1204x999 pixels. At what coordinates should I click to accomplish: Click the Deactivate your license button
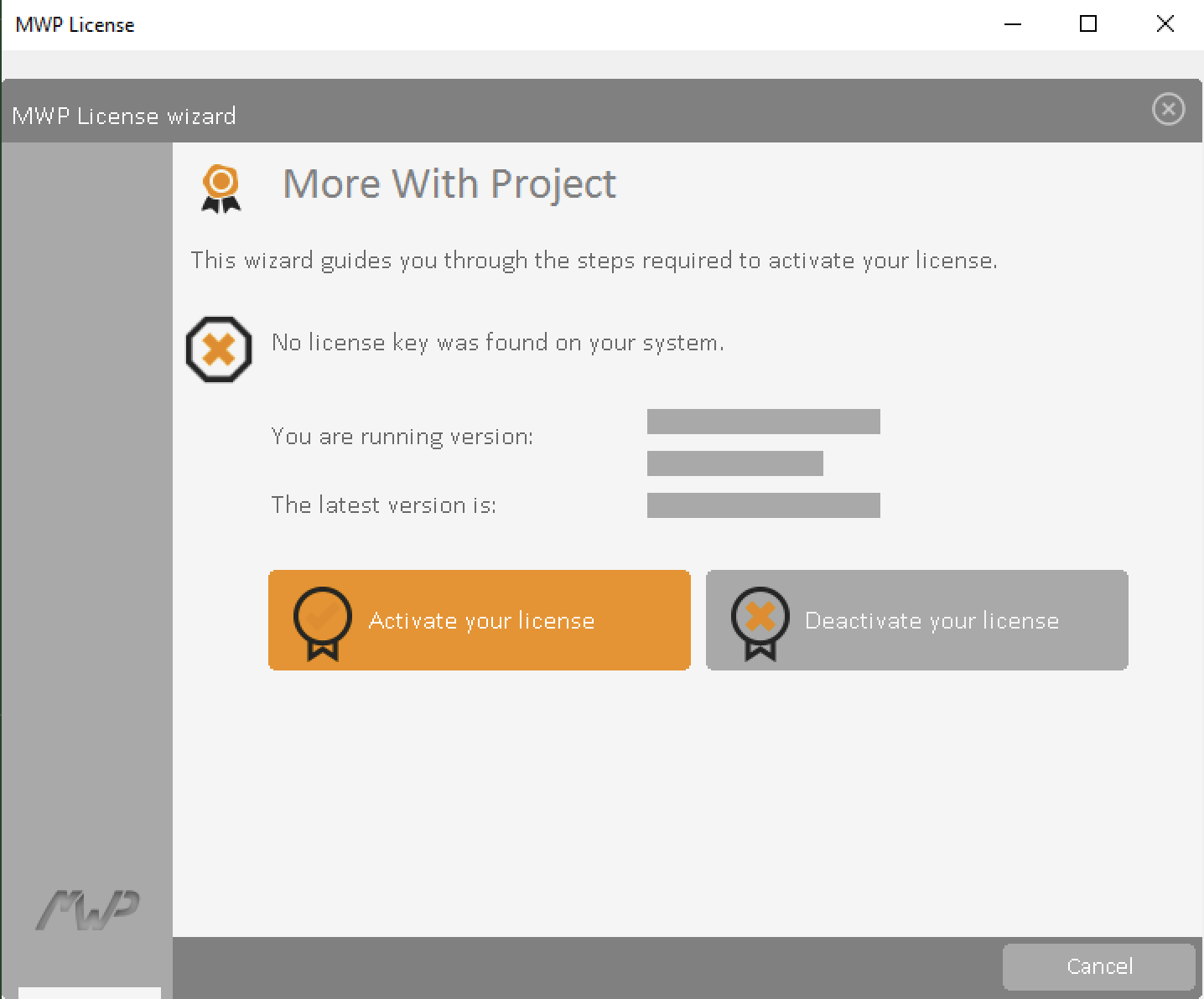pos(917,620)
